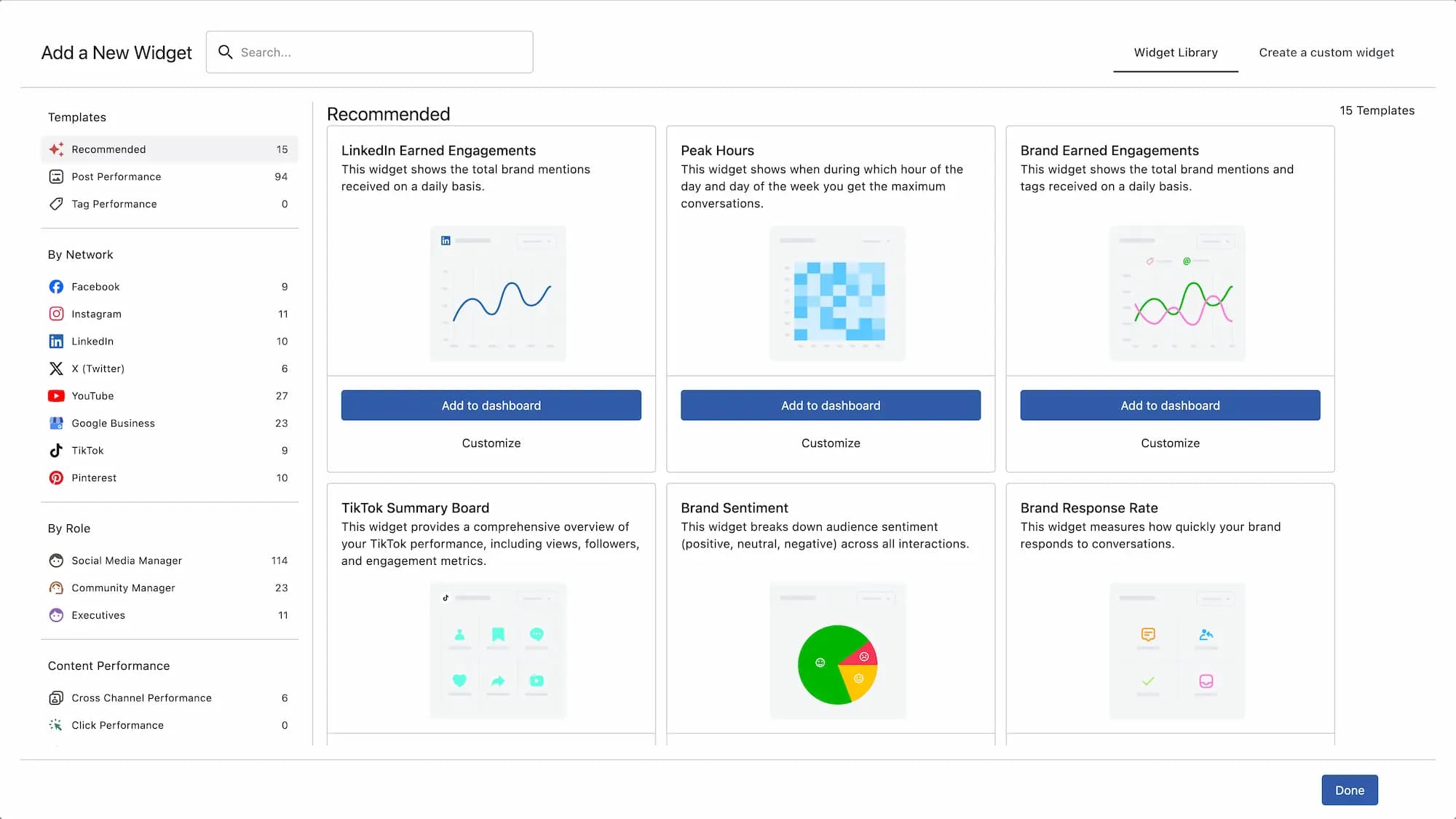Click the search magnifier icon
Viewport: 1456px width, 819px height.
point(226,52)
